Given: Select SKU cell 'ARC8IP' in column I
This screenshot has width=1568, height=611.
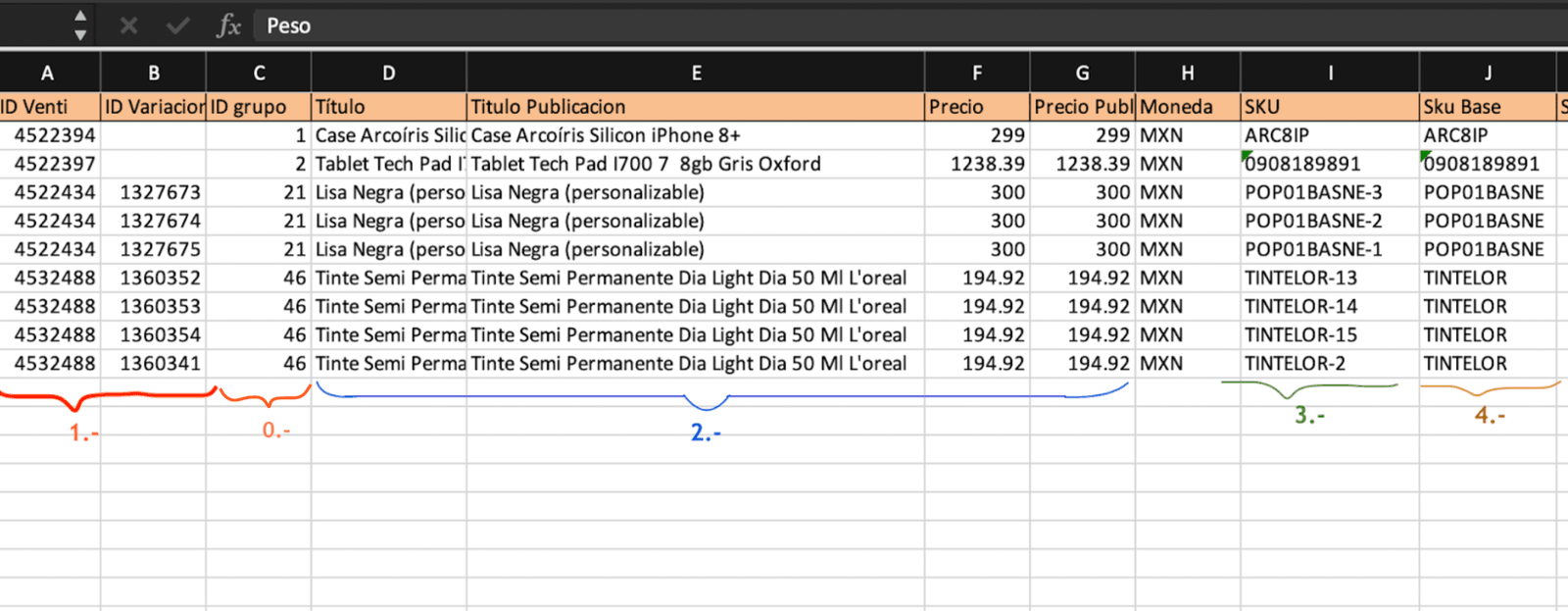Looking at the screenshot, I should (x=1330, y=135).
